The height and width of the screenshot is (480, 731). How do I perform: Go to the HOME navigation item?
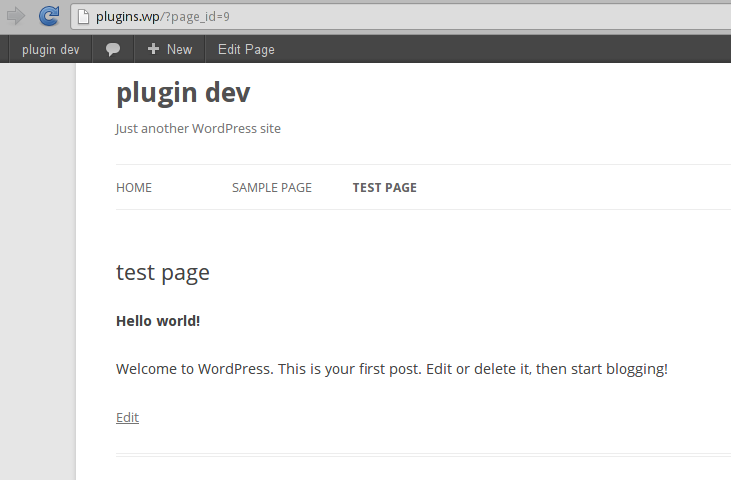(134, 187)
